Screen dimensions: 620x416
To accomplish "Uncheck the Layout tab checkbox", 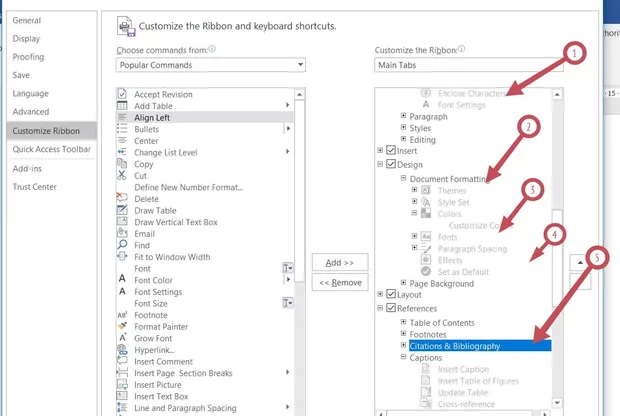I will pos(391,294).
